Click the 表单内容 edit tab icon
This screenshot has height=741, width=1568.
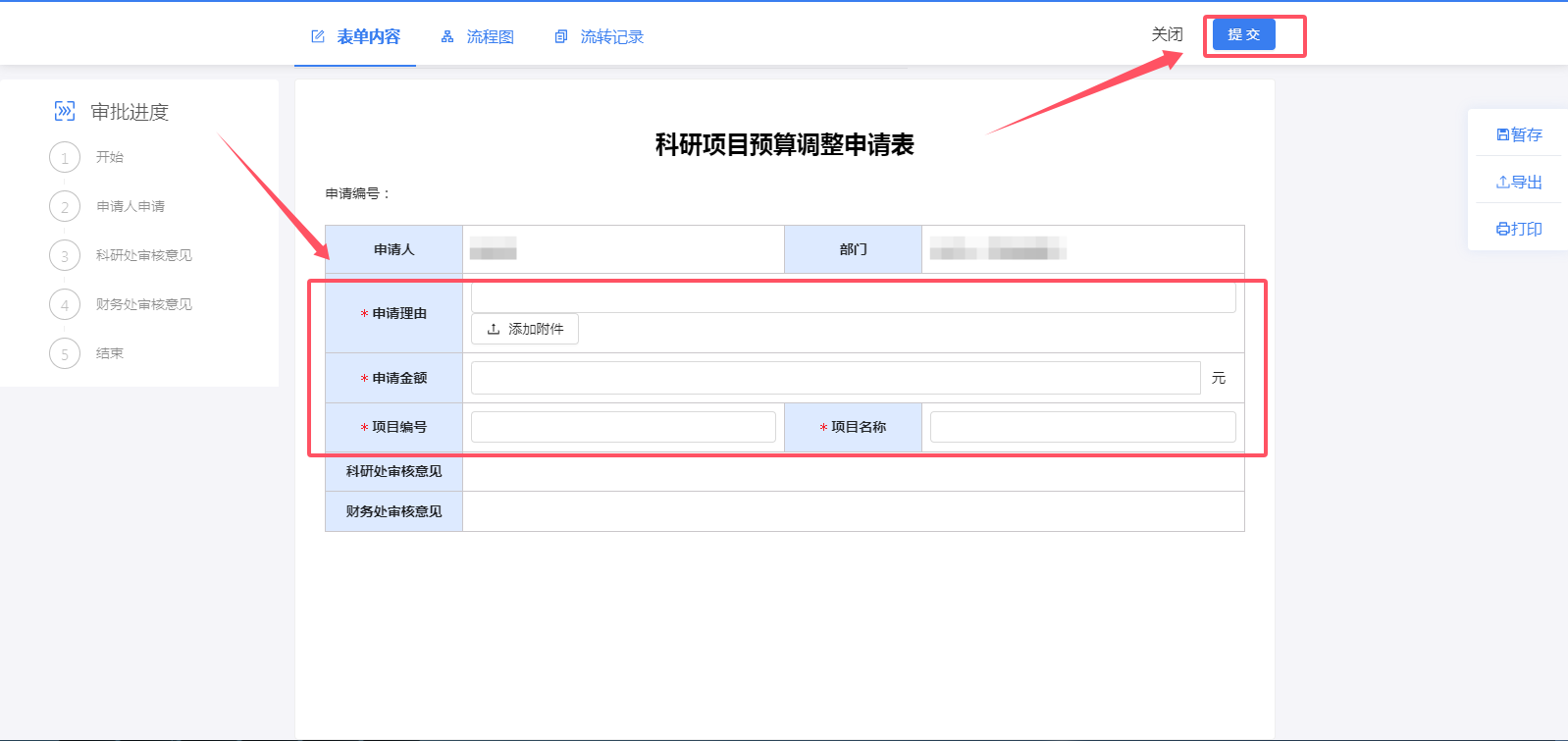pyautogui.click(x=318, y=36)
